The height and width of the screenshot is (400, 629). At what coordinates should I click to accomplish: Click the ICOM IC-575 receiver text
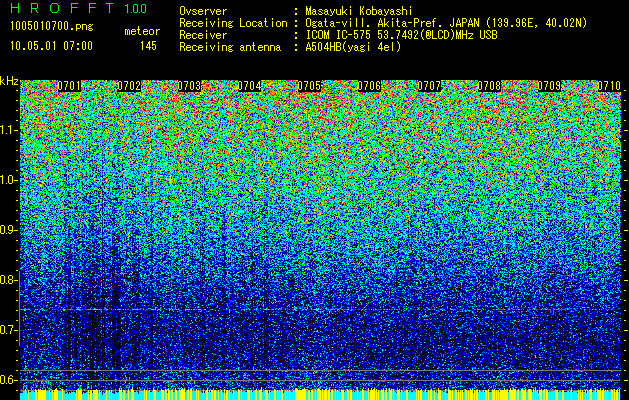[x=401, y=35]
